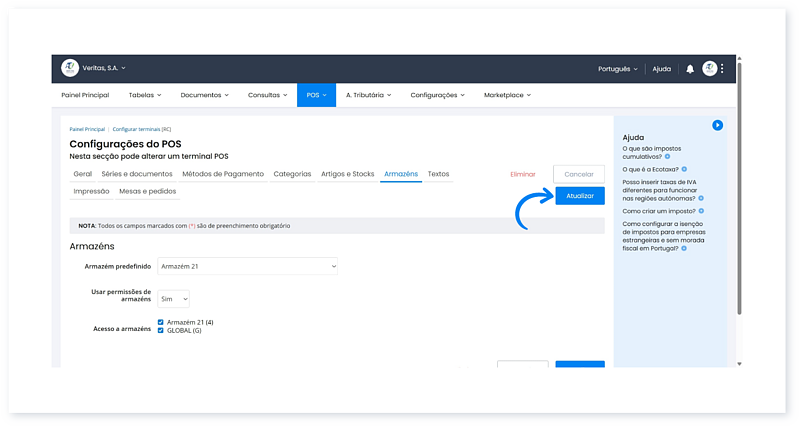Expand the Veritas, S.A. company selector
This screenshot has width=800, height=427.
(x=104, y=68)
